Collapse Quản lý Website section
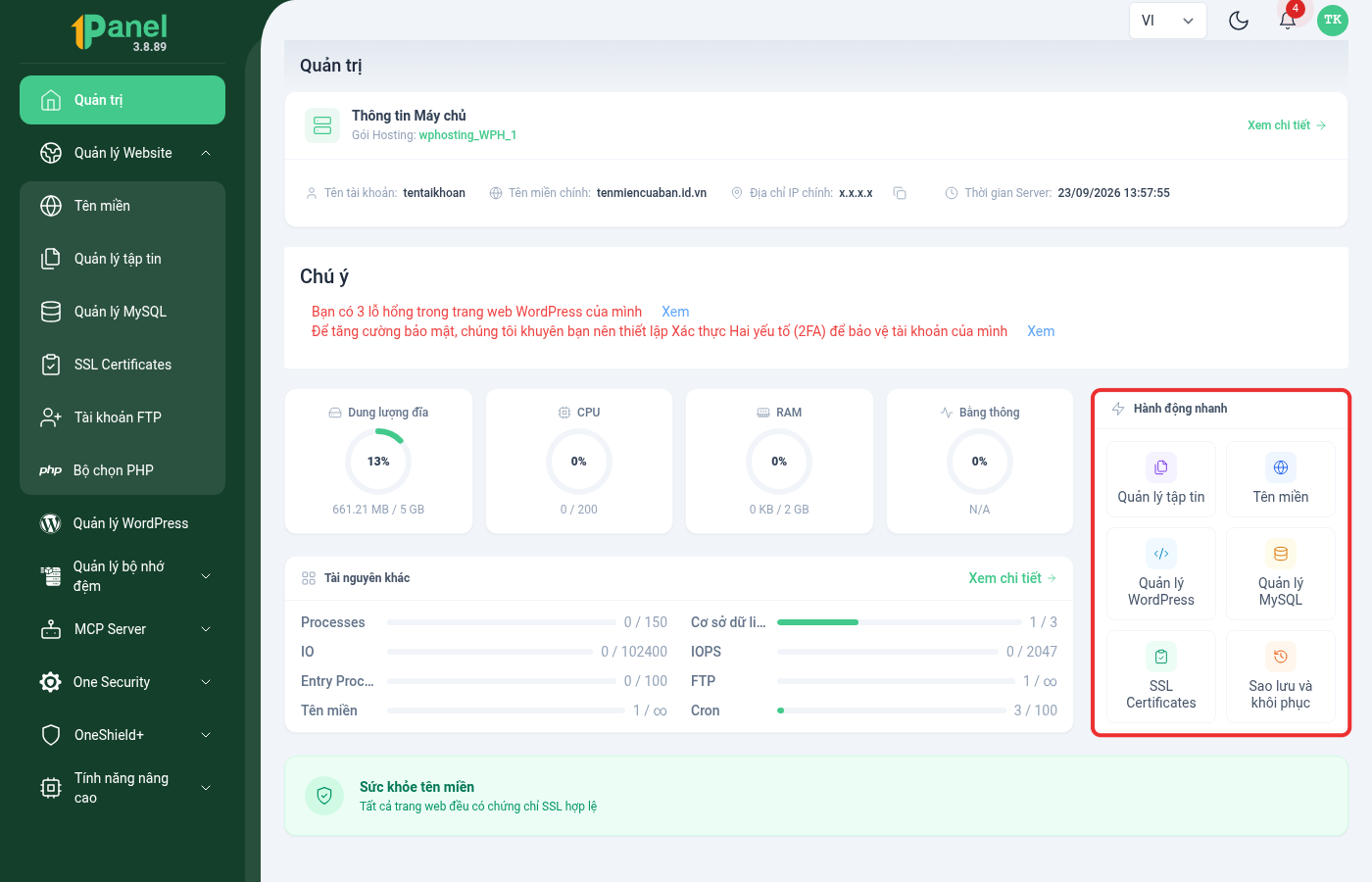Viewport: 1372px width, 882px height. [x=122, y=153]
